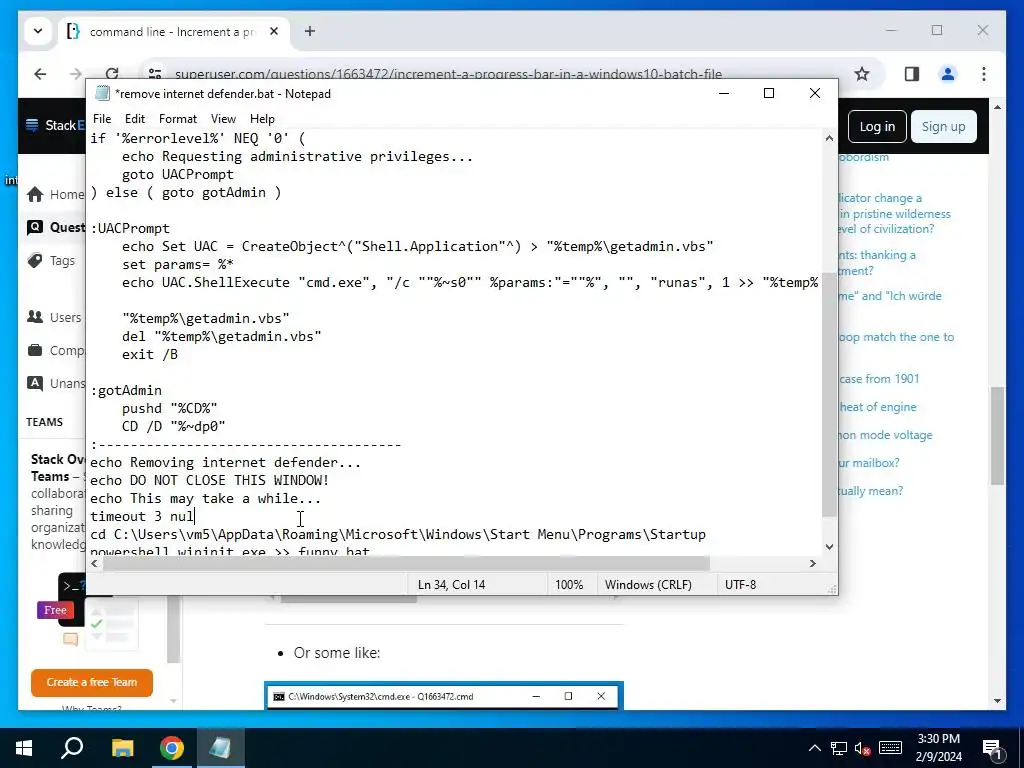
Task: Open Questions in sidebar
Action: point(56,227)
